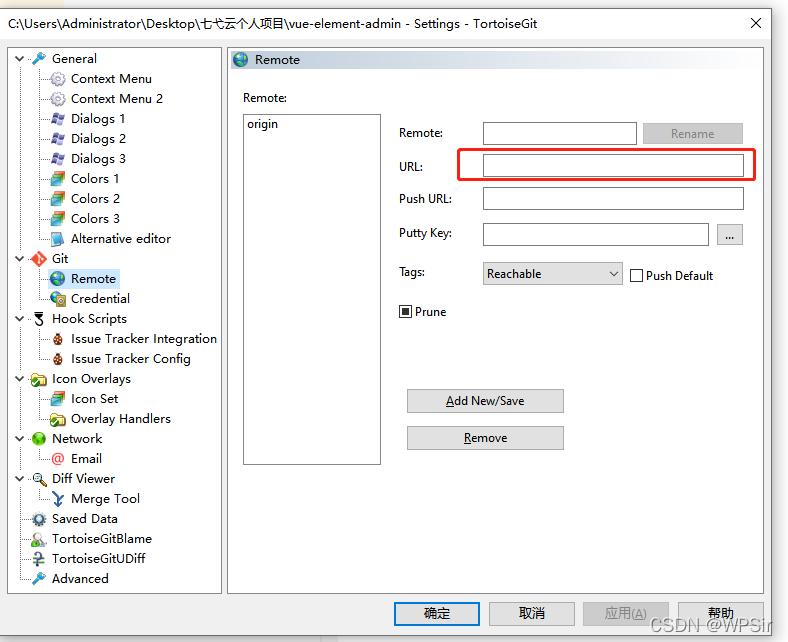Click the Remote globe icon in tree
Viewport: 788px width, 642px height.
coord(58,279)
